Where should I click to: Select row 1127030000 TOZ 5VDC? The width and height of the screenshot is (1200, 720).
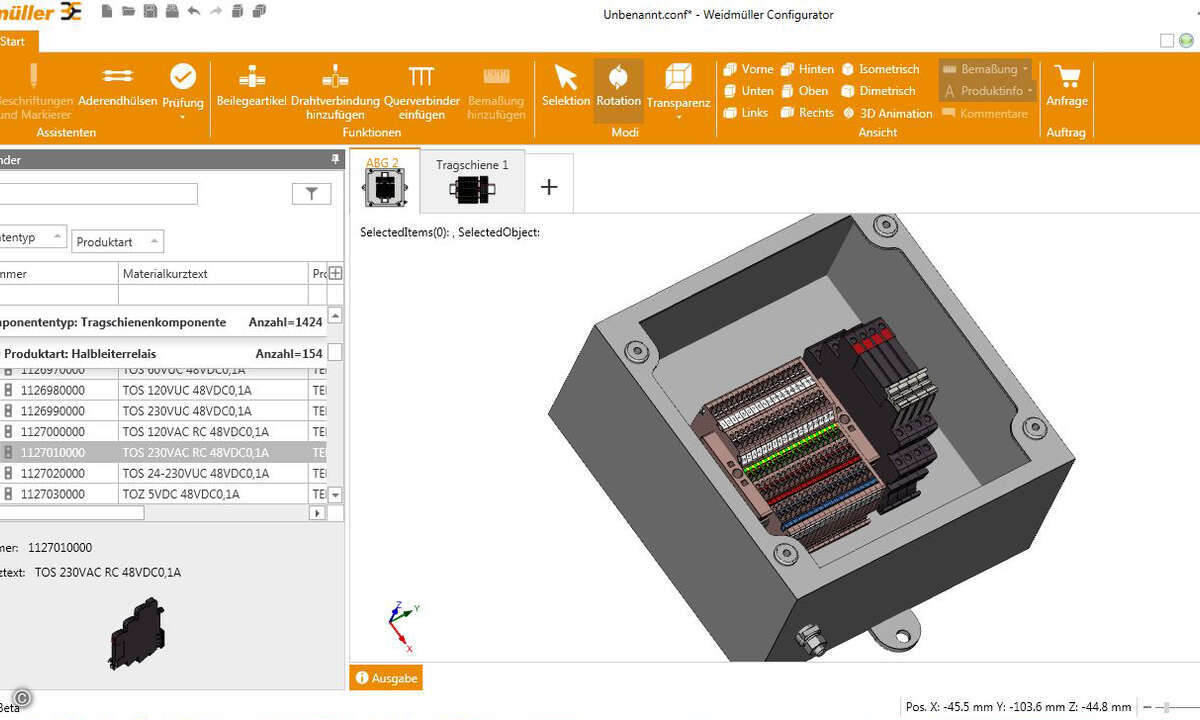click(163, 494)
